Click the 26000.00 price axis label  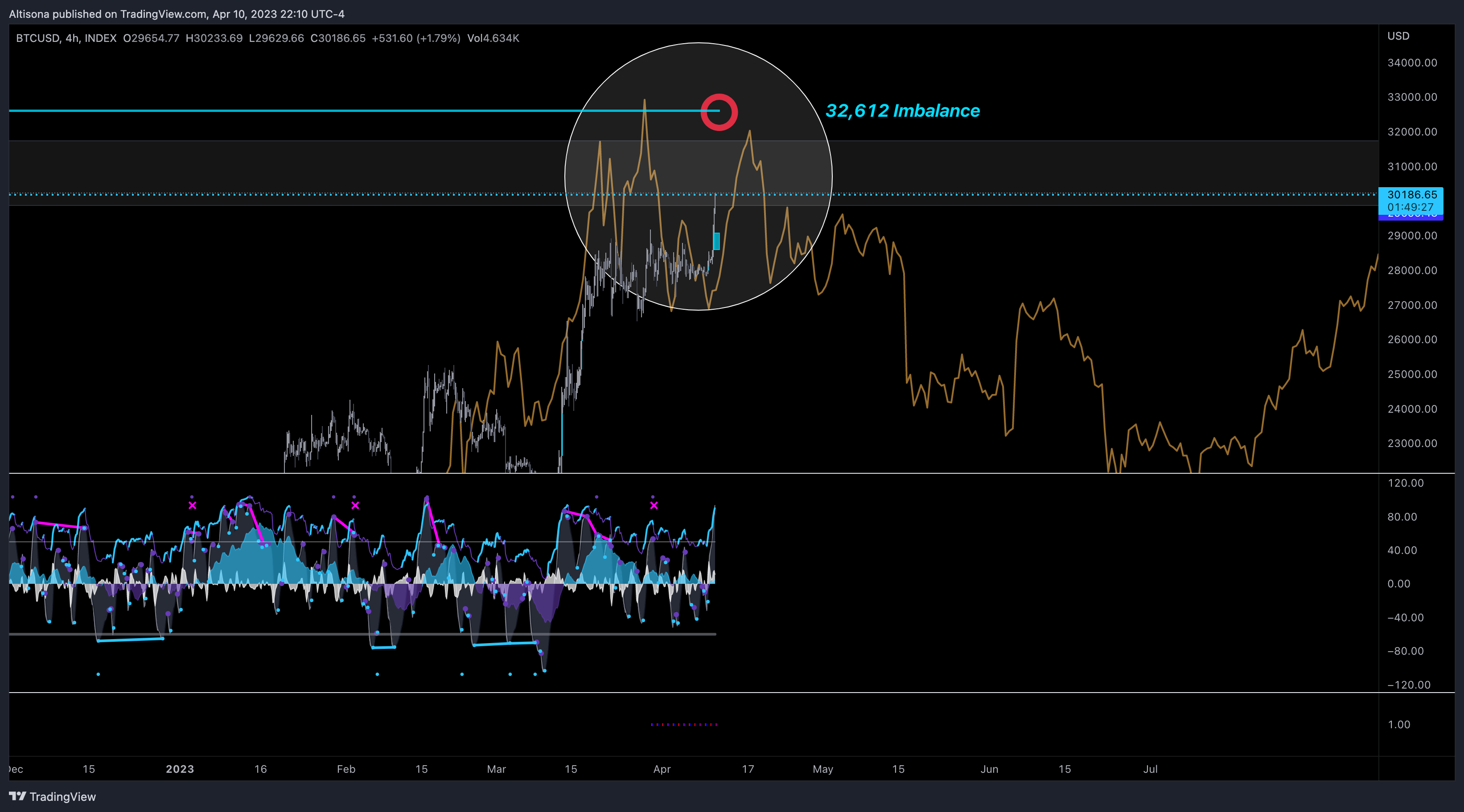tap(1412, 339)
